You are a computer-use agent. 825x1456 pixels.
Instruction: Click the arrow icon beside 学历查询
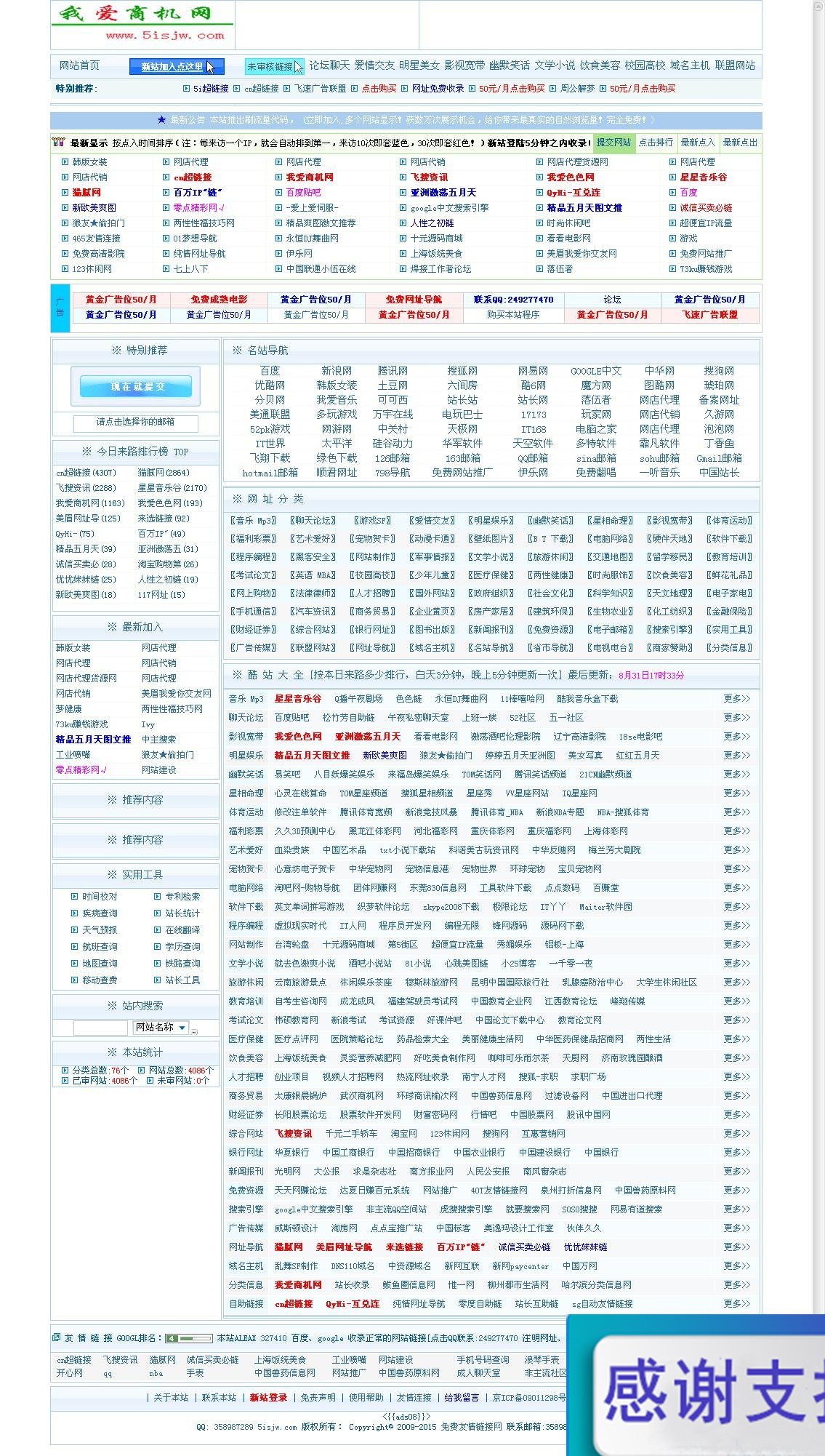[x=158, y=947]
